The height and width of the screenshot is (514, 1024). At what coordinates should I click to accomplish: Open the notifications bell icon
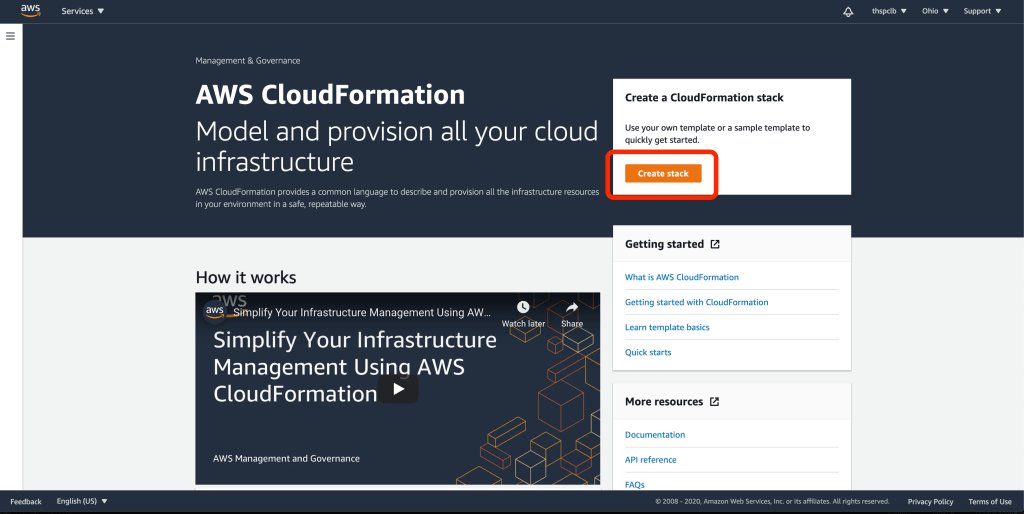849,11
